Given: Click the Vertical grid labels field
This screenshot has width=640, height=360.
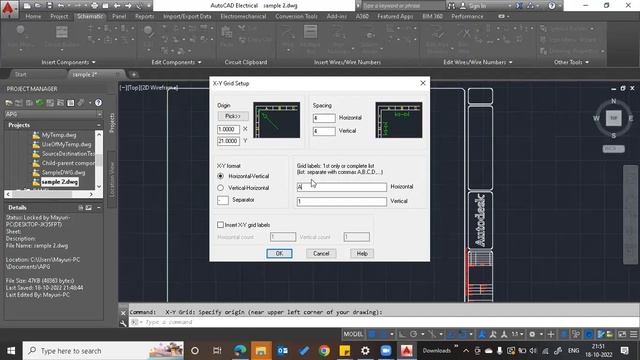Looking at the screenshot, I should click(x=342, y=202).
